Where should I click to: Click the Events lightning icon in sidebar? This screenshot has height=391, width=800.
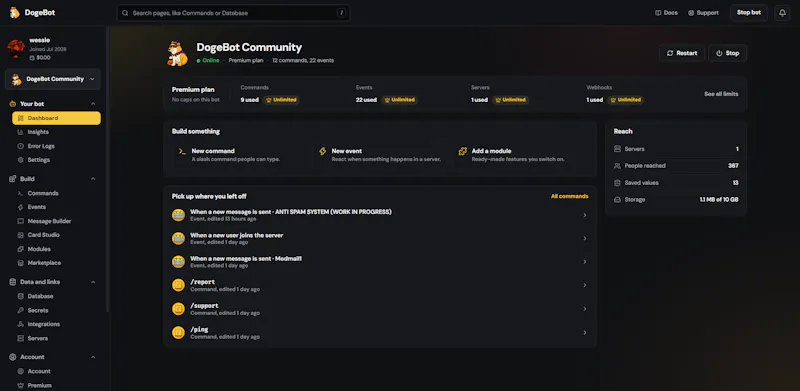(x=20, y=207)
